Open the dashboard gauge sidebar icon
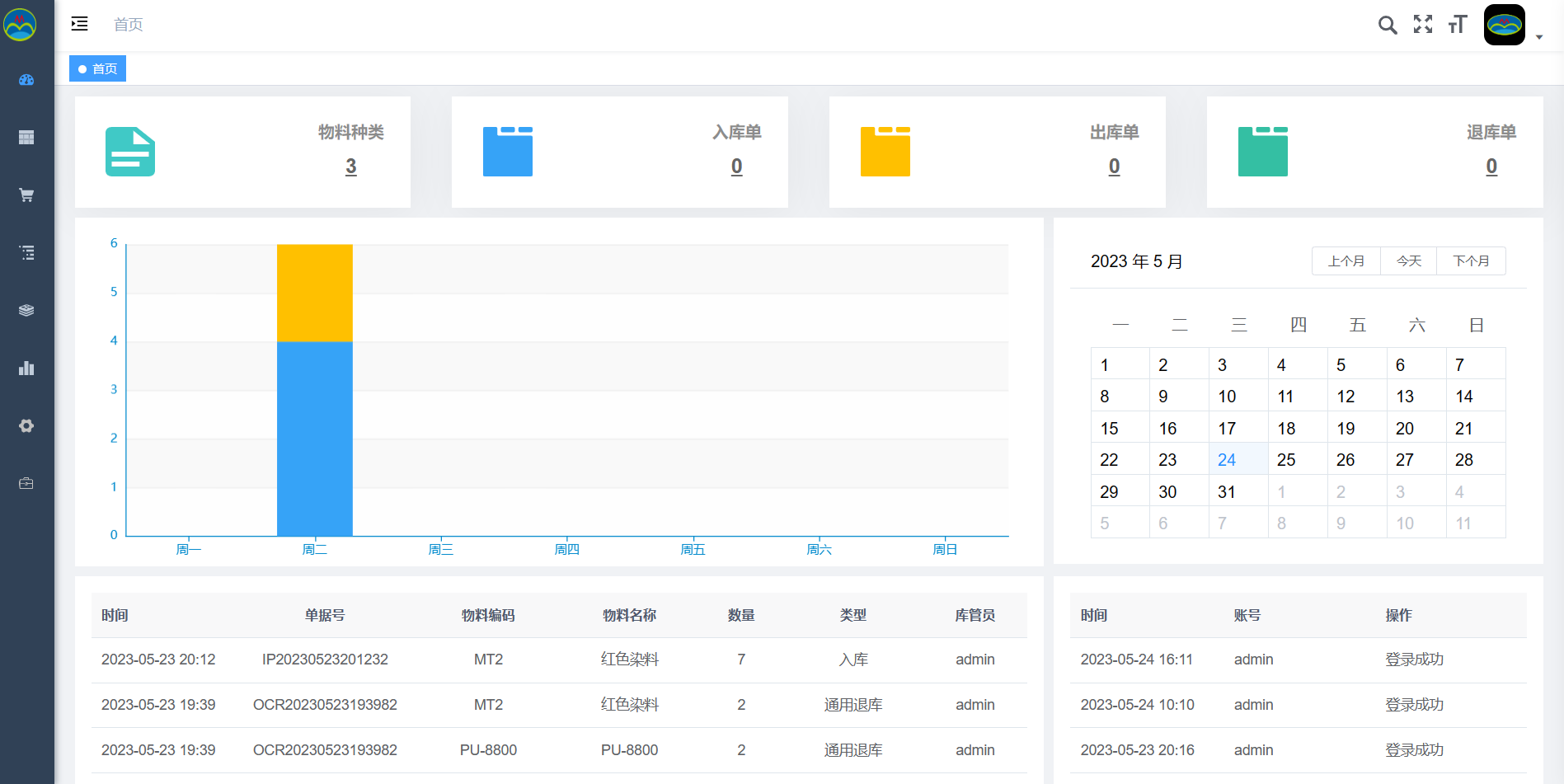The height and width of the screenshot is (784, 1564). click(26, 80)
